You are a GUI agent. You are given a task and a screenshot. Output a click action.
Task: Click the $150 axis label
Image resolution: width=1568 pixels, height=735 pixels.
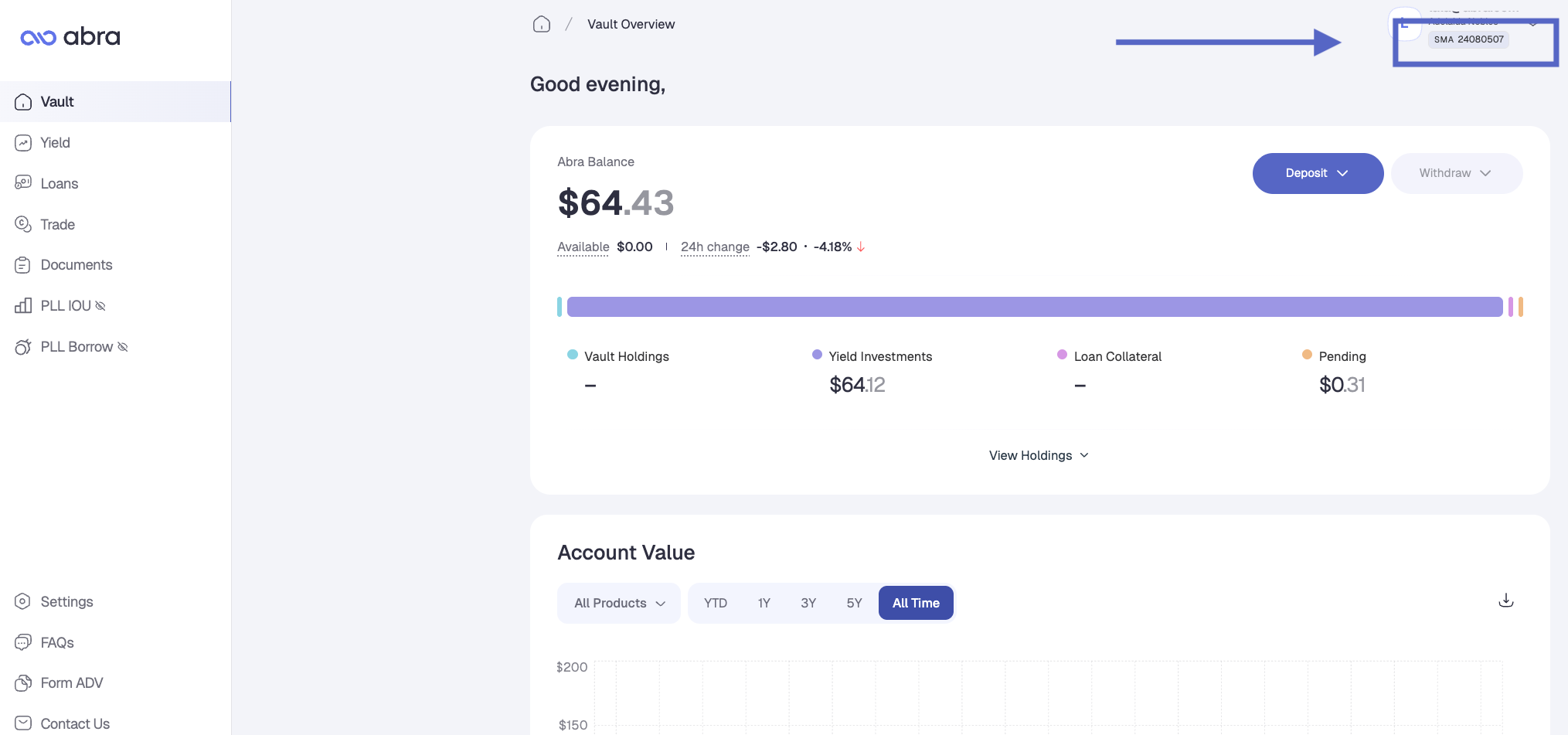pos(573,725)
